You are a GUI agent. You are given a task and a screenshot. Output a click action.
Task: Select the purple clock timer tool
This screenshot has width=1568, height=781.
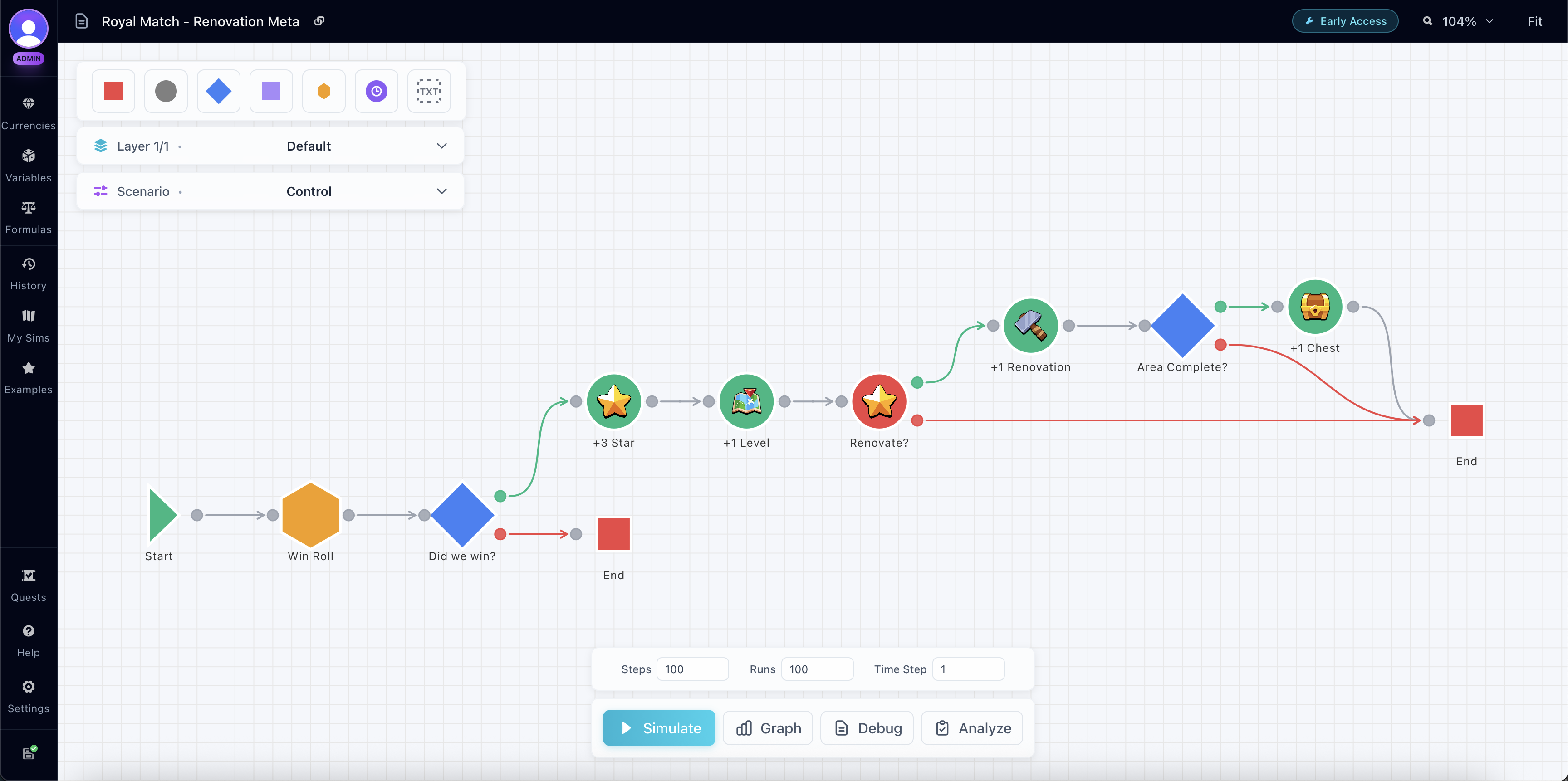click(x=376, y=91)
